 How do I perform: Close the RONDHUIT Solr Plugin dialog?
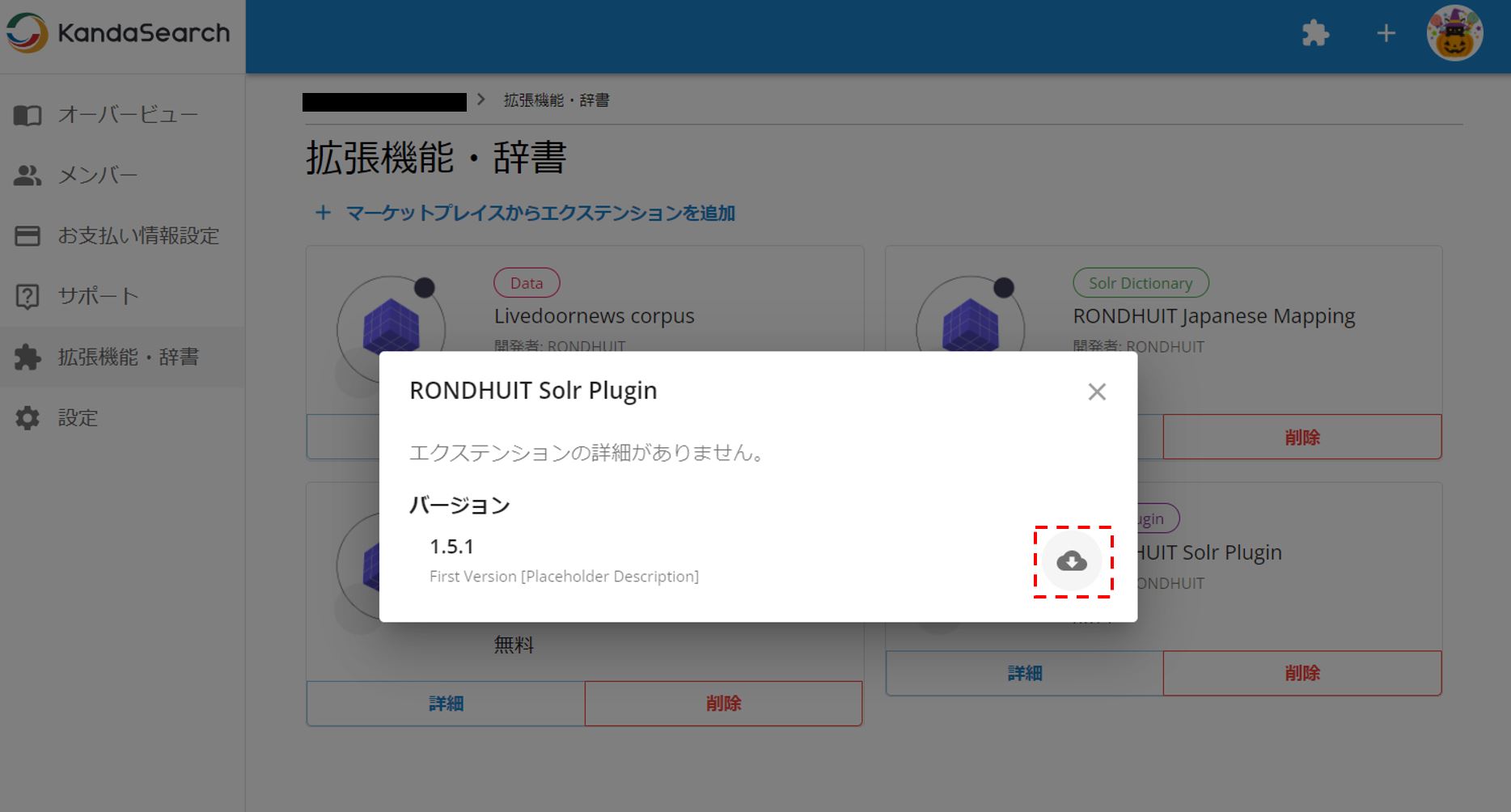pos(1097,391)
